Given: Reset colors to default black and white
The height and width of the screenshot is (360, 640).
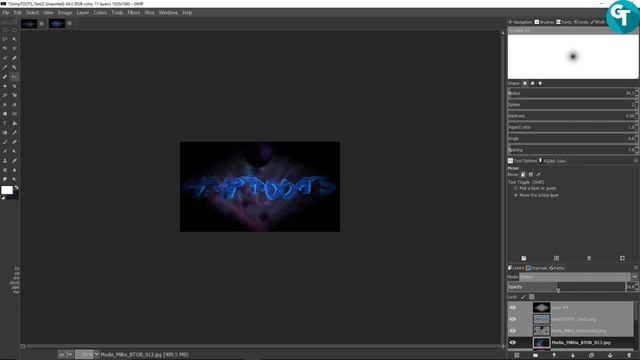Looking at the screenshot, I should 3,198.
